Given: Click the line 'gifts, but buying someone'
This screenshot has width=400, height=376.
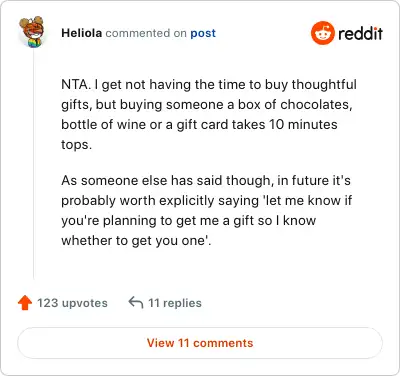Looking at the screenshot, I should coord(207,105).
